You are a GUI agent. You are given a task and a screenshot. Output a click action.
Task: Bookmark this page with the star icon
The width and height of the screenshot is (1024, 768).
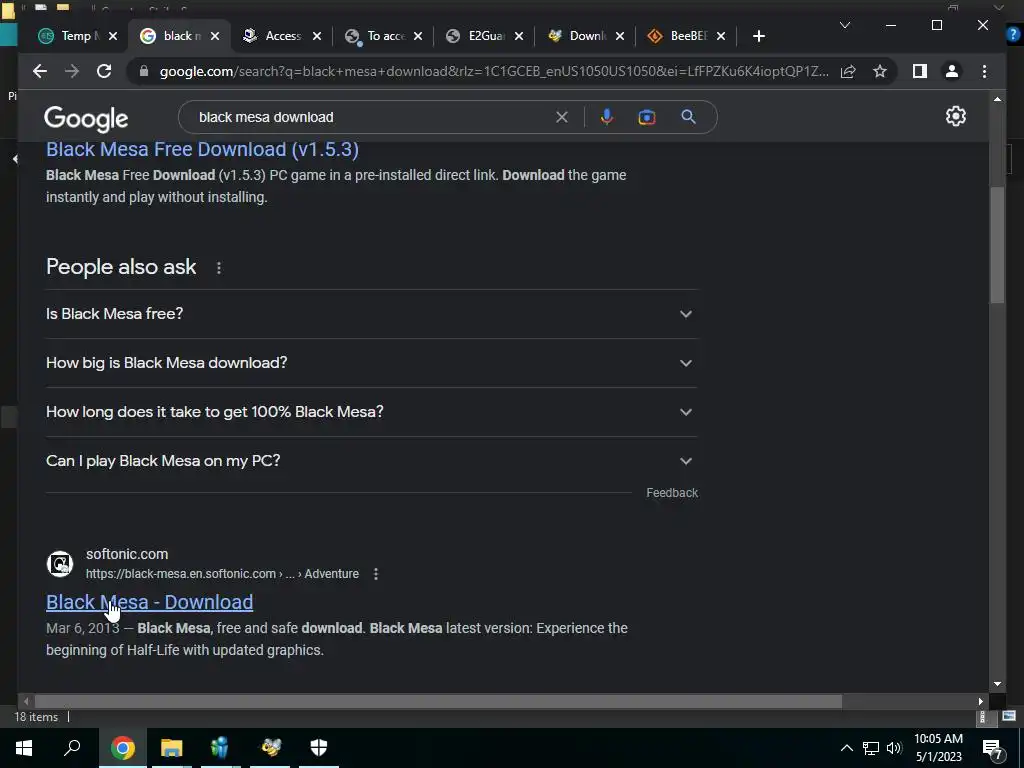[880, 71]
